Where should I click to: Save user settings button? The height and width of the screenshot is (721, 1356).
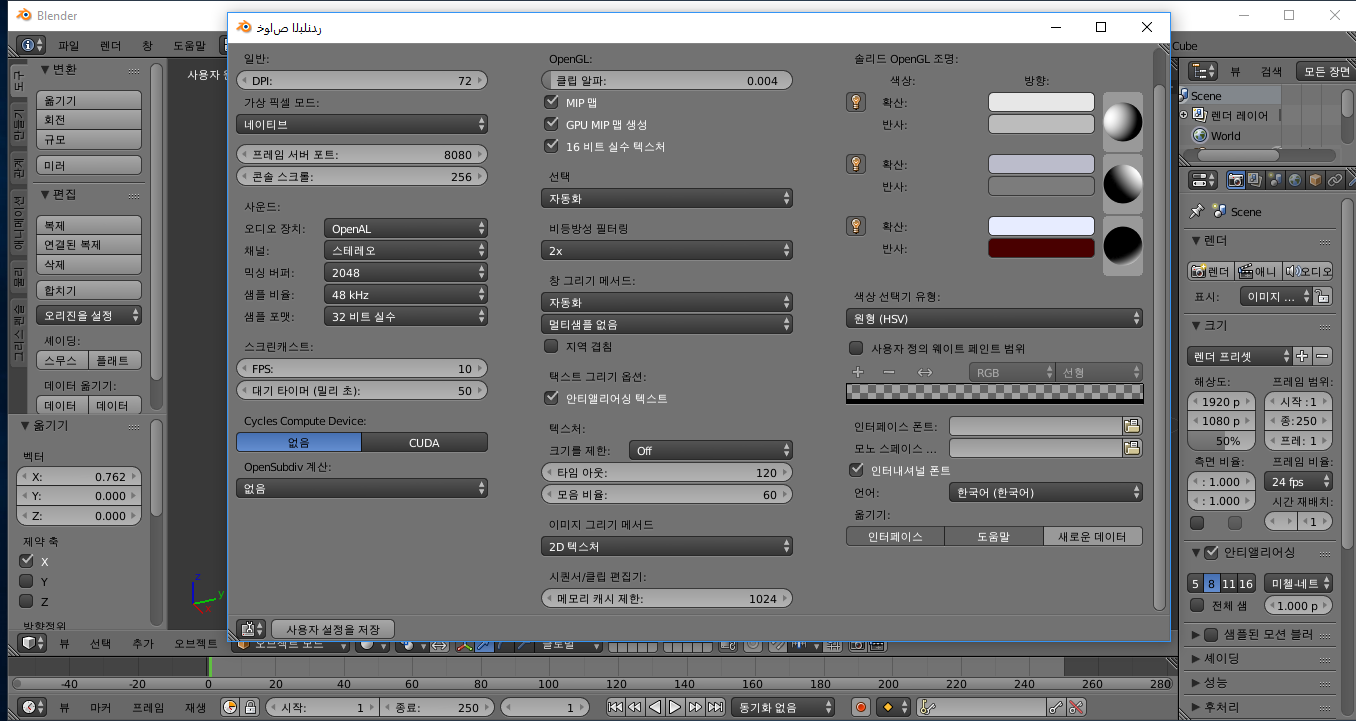(x=333, y=629)
